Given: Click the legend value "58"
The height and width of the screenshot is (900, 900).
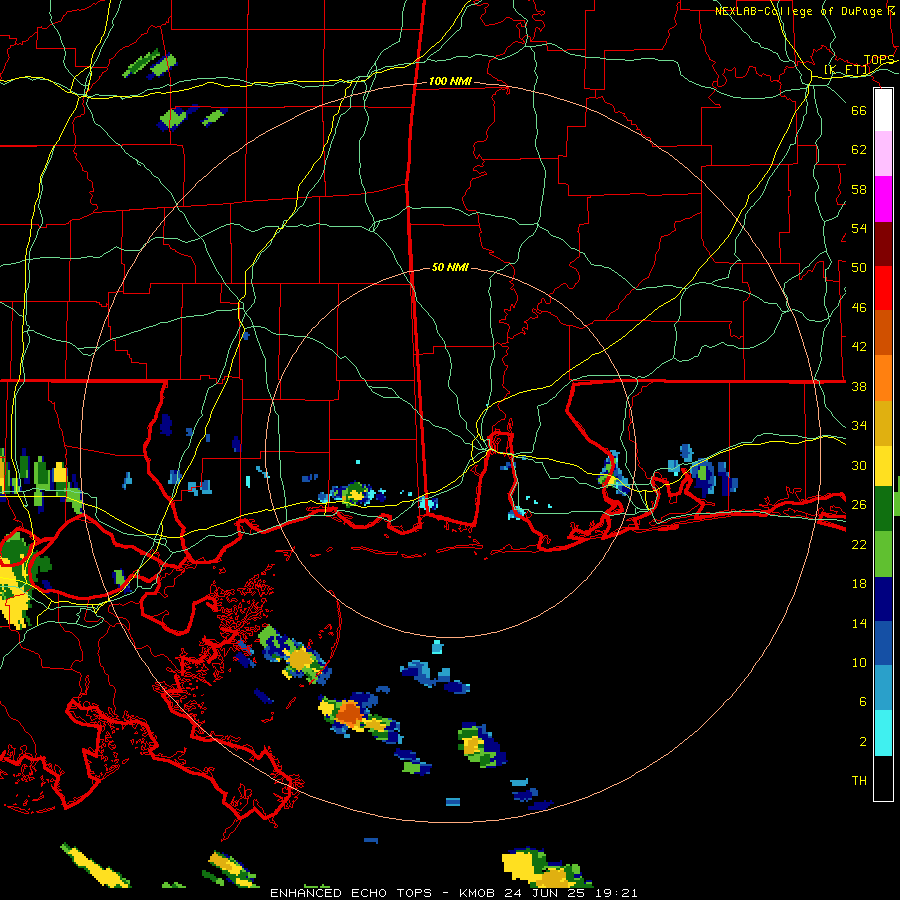Looking at the screenshot, I should coord(859,189).
